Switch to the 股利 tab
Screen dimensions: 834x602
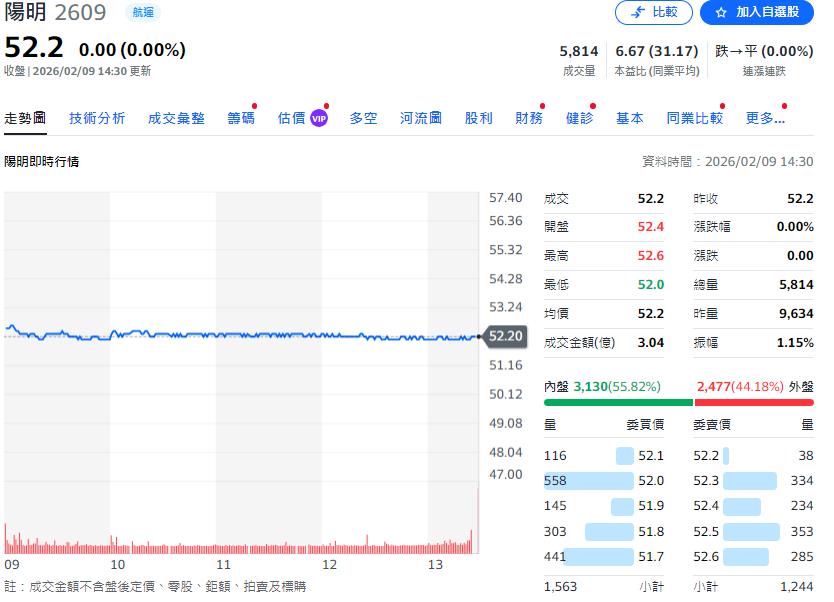478,117
